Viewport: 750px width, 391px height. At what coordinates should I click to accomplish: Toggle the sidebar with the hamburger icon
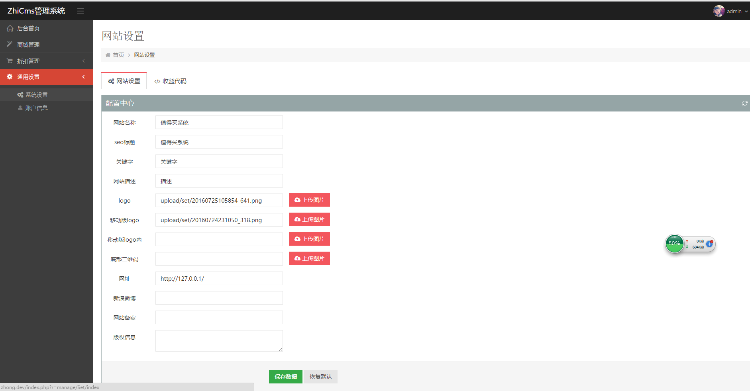[x=80, y=11]
